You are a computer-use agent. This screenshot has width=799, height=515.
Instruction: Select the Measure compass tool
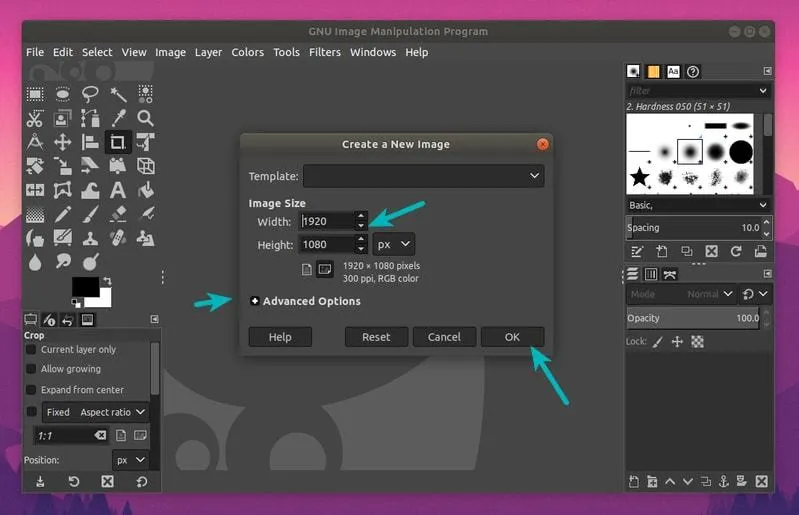[35, 142]
